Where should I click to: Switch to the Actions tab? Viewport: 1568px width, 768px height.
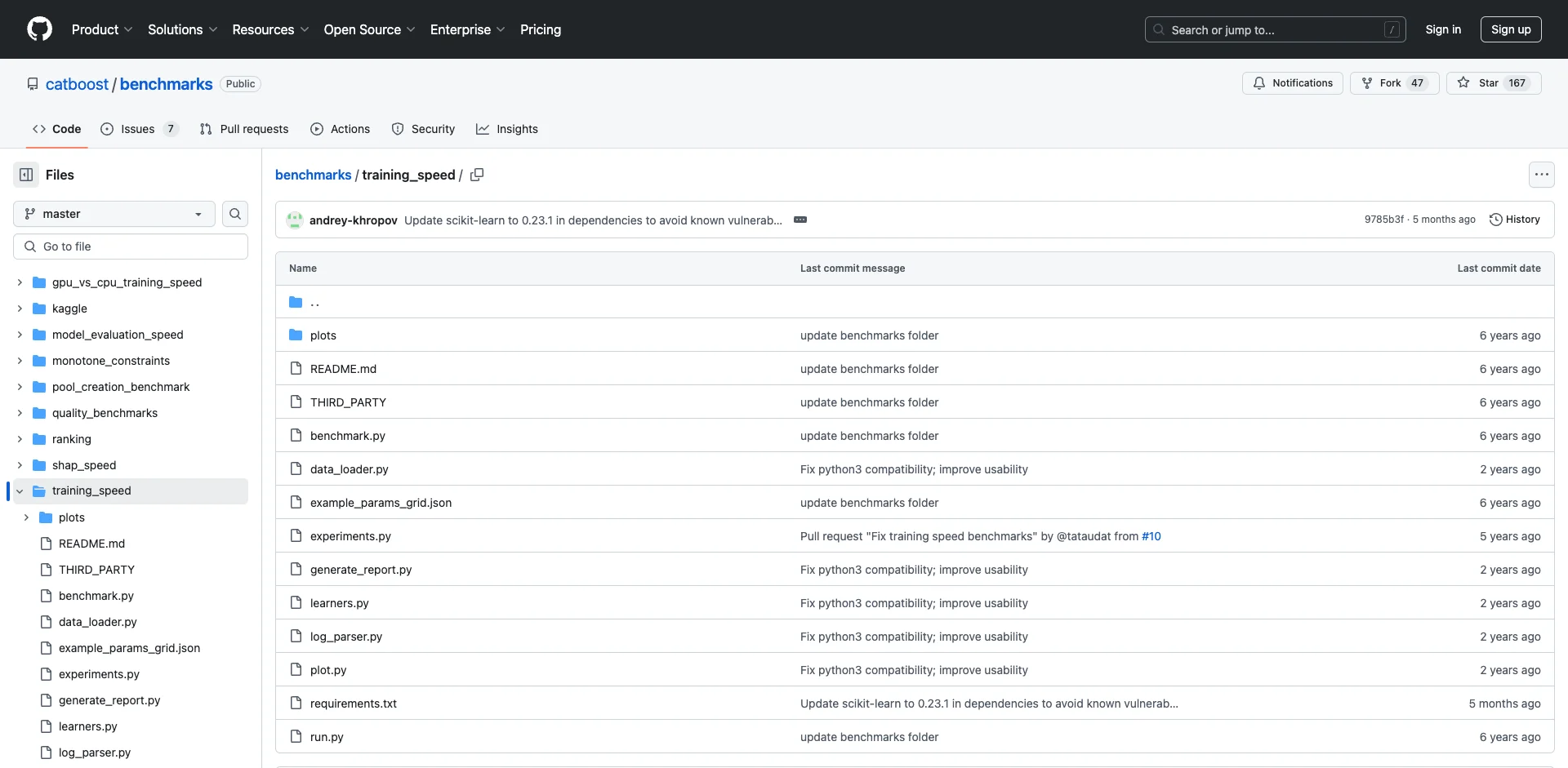341,129
